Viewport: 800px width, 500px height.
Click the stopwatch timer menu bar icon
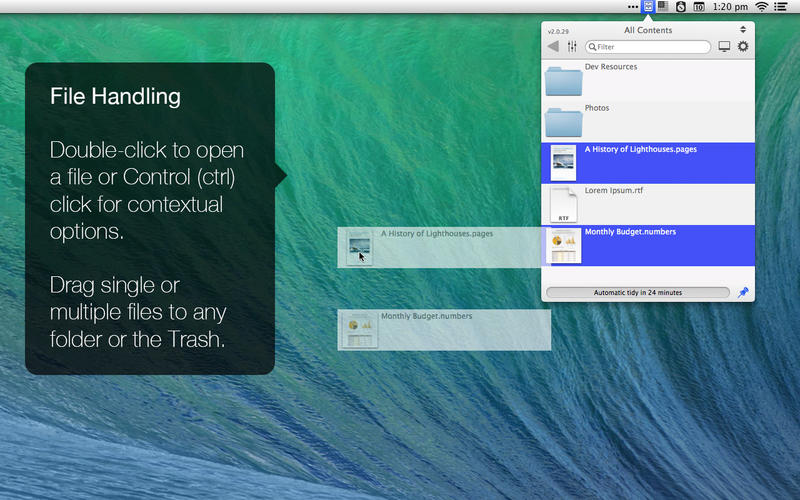click(681, 7)
